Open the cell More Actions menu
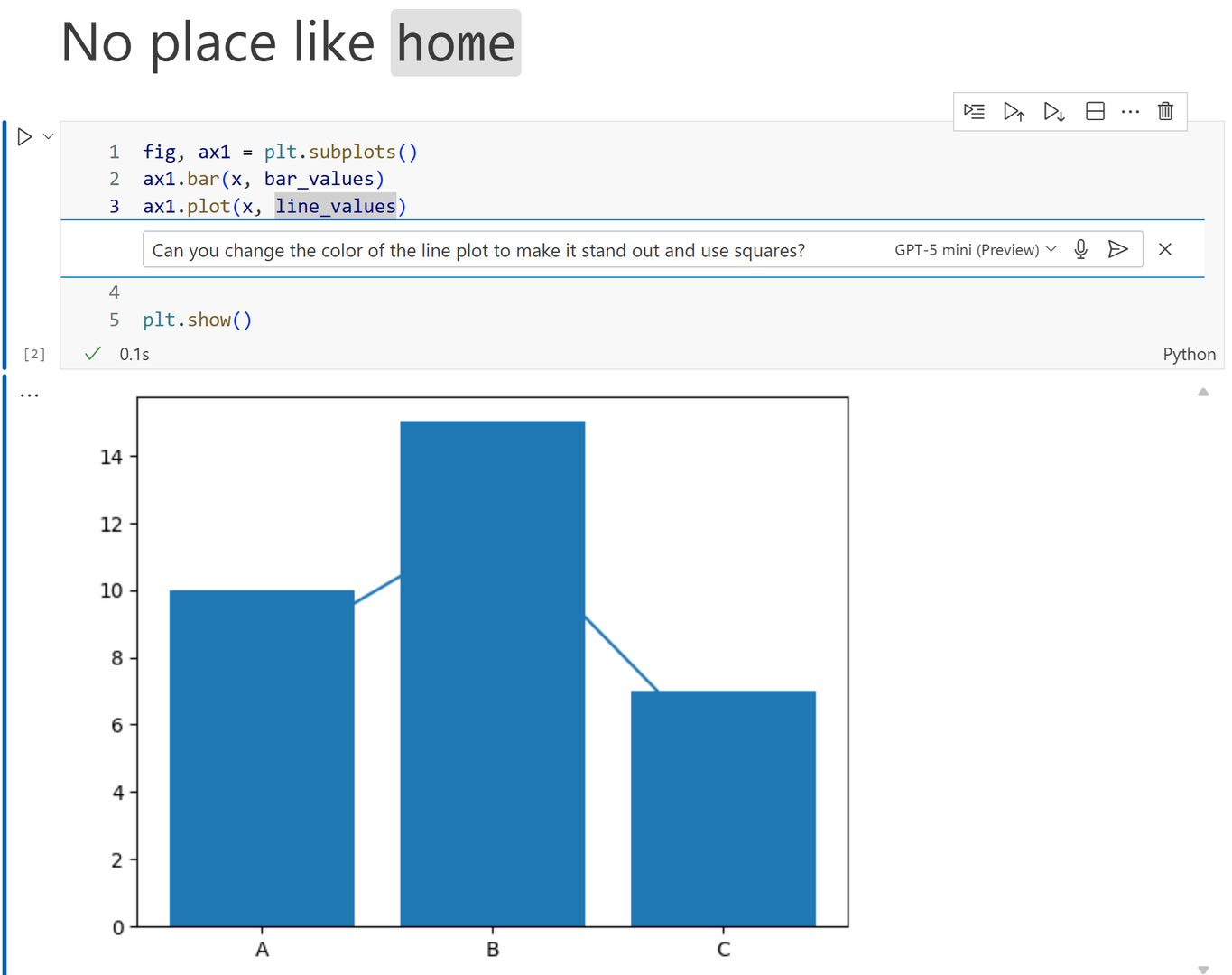1232x975 pixels. point(1131,111)
